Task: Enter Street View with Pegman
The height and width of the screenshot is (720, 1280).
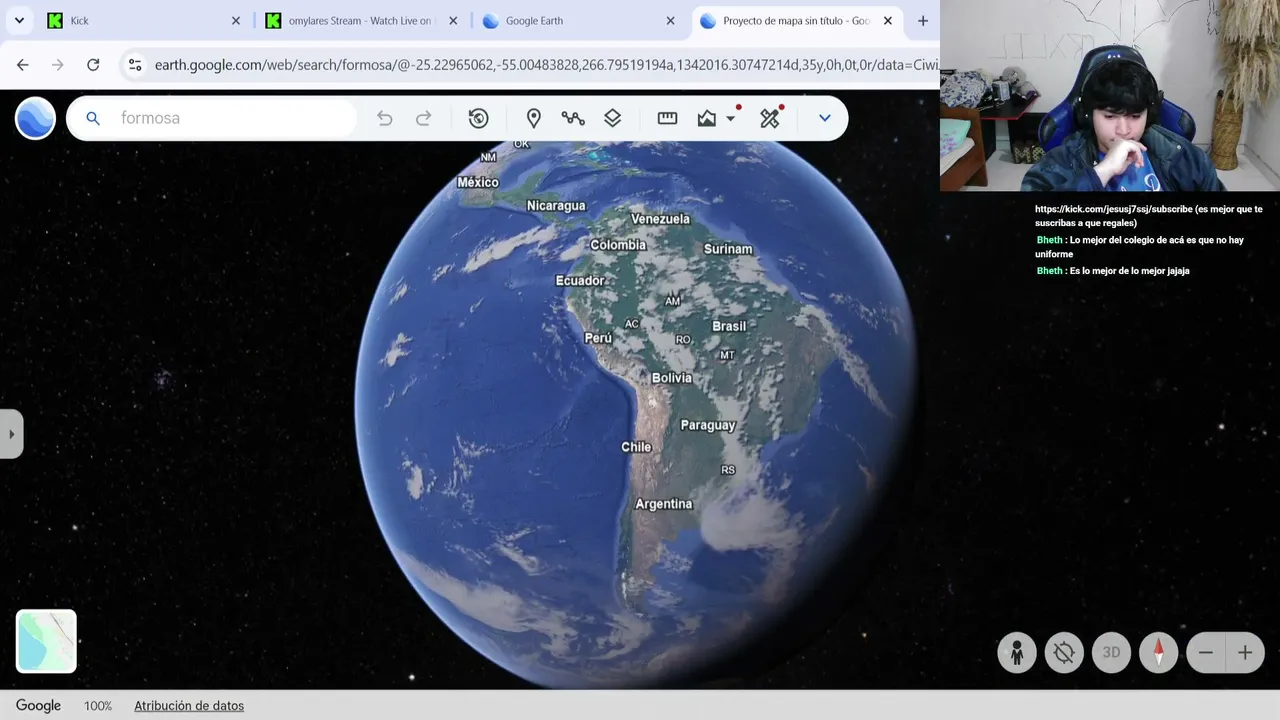Action: [x=1017, y=653]
